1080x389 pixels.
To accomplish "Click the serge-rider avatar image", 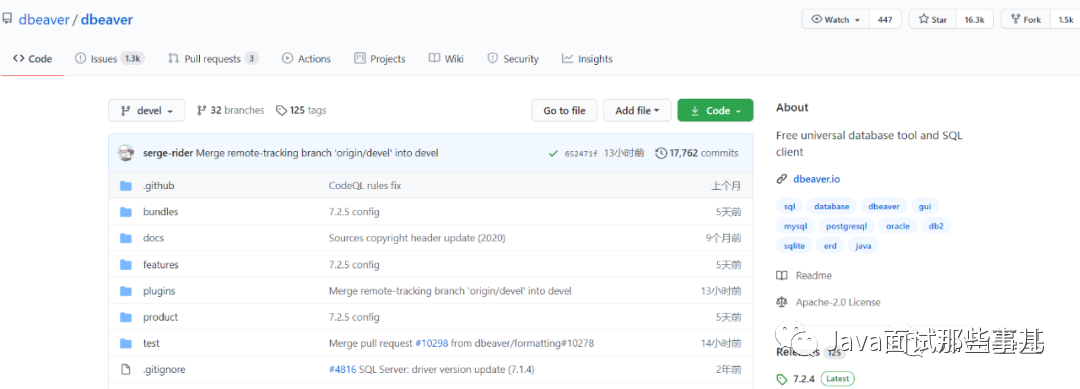I will 126,153.
